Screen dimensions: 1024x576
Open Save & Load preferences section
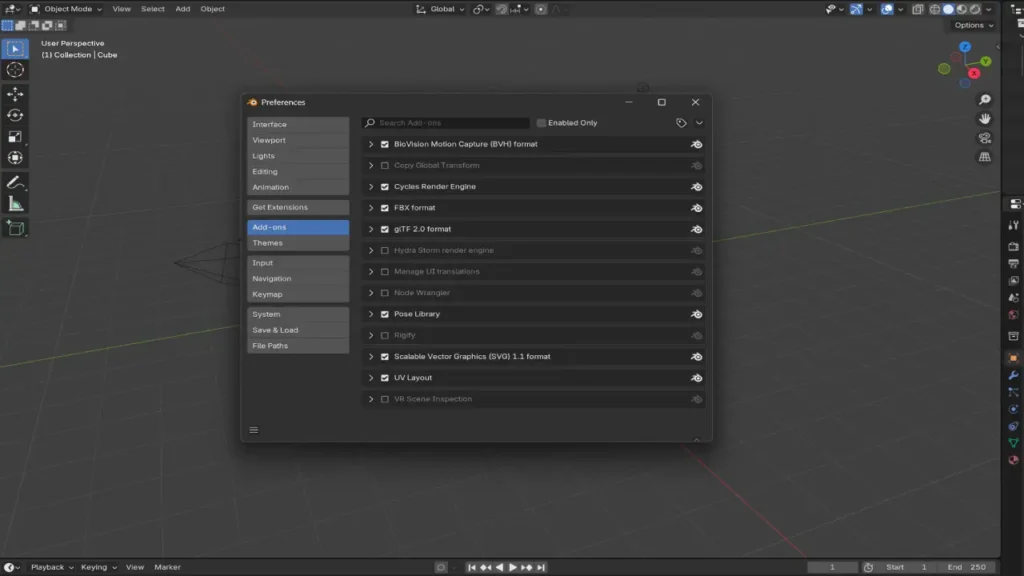(x=298, y=330)
